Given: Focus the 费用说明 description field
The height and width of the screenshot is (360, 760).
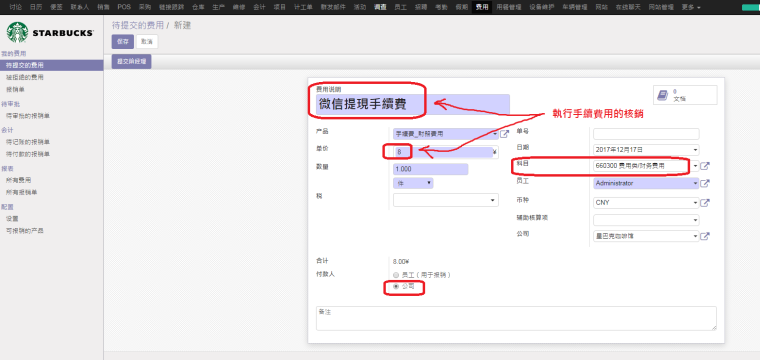Looking at the screenshot, I should 412,104.
